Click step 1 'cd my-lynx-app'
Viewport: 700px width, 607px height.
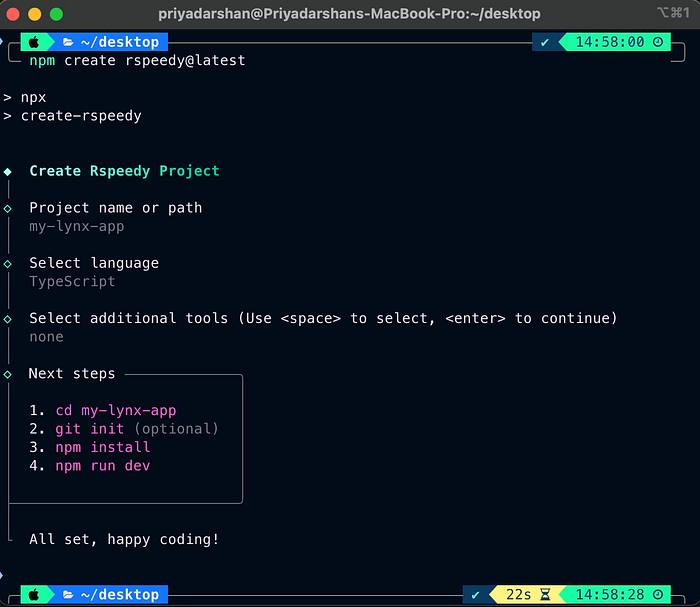tap(103, 411)
